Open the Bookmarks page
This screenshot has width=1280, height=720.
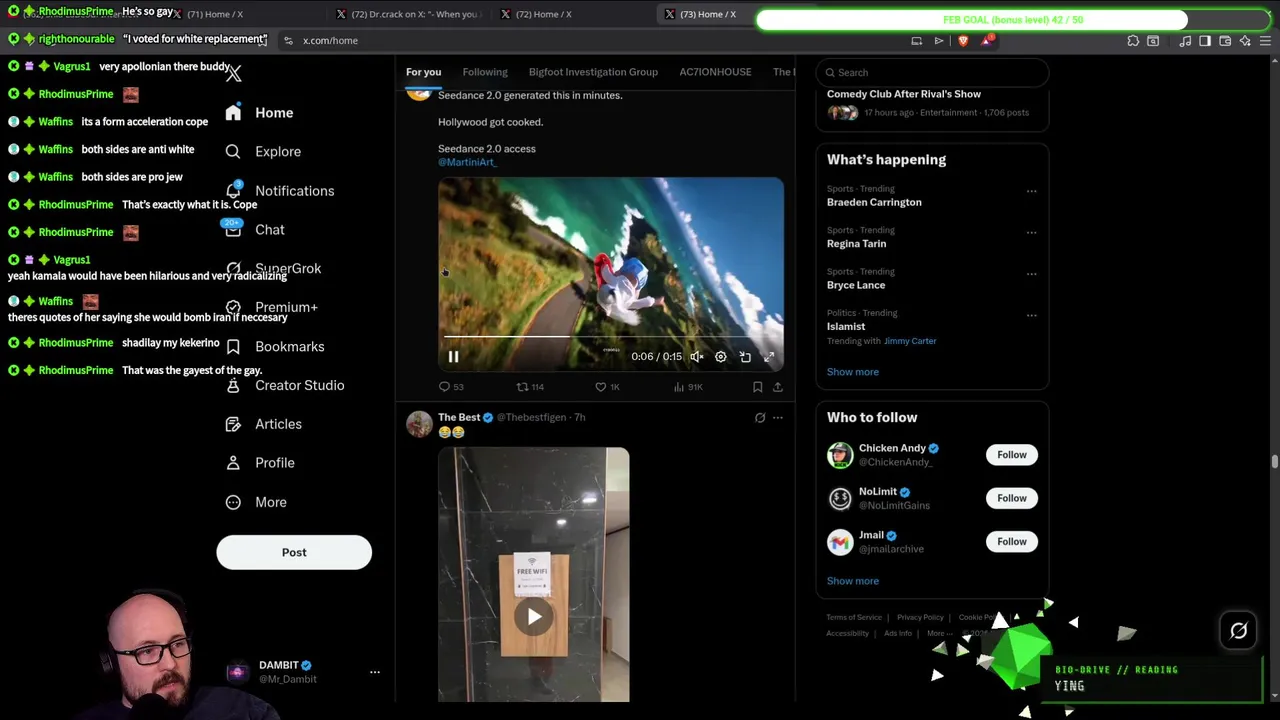(x=275, y=347)
